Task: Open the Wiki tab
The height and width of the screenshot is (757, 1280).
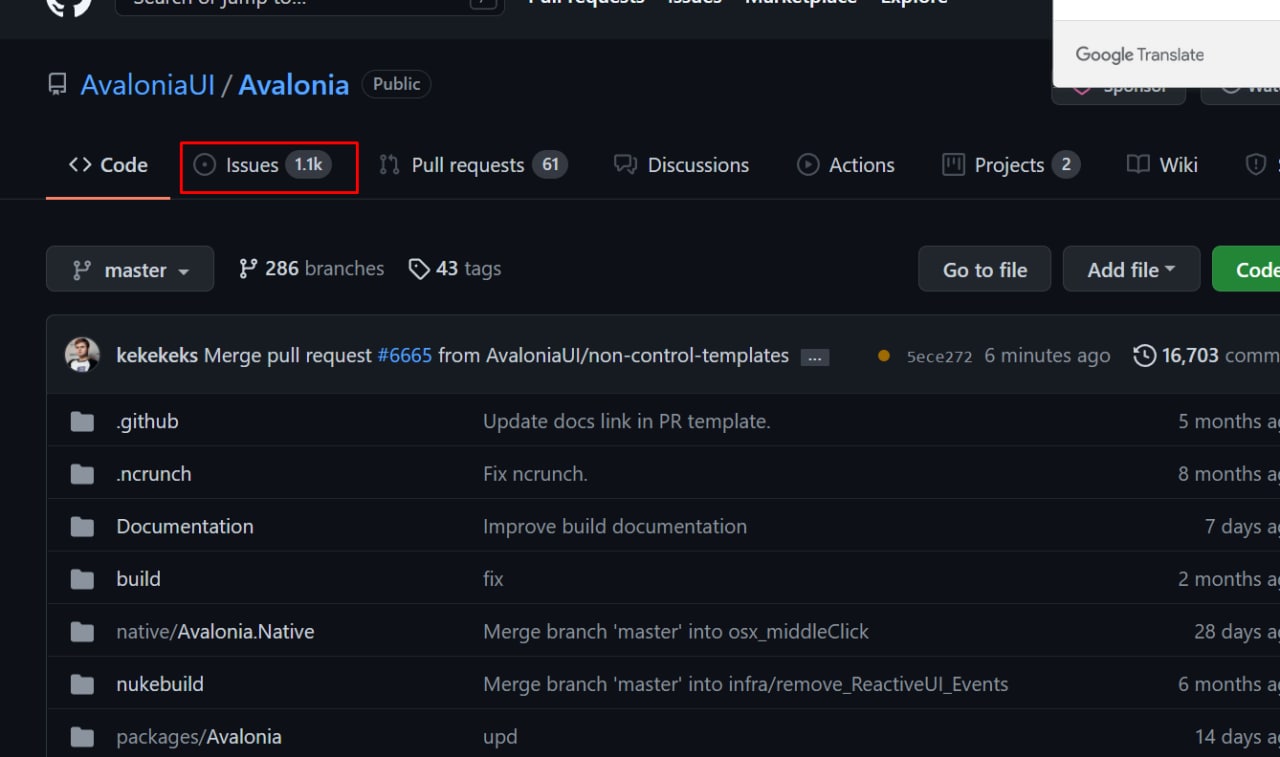Action: [1162, 165]
